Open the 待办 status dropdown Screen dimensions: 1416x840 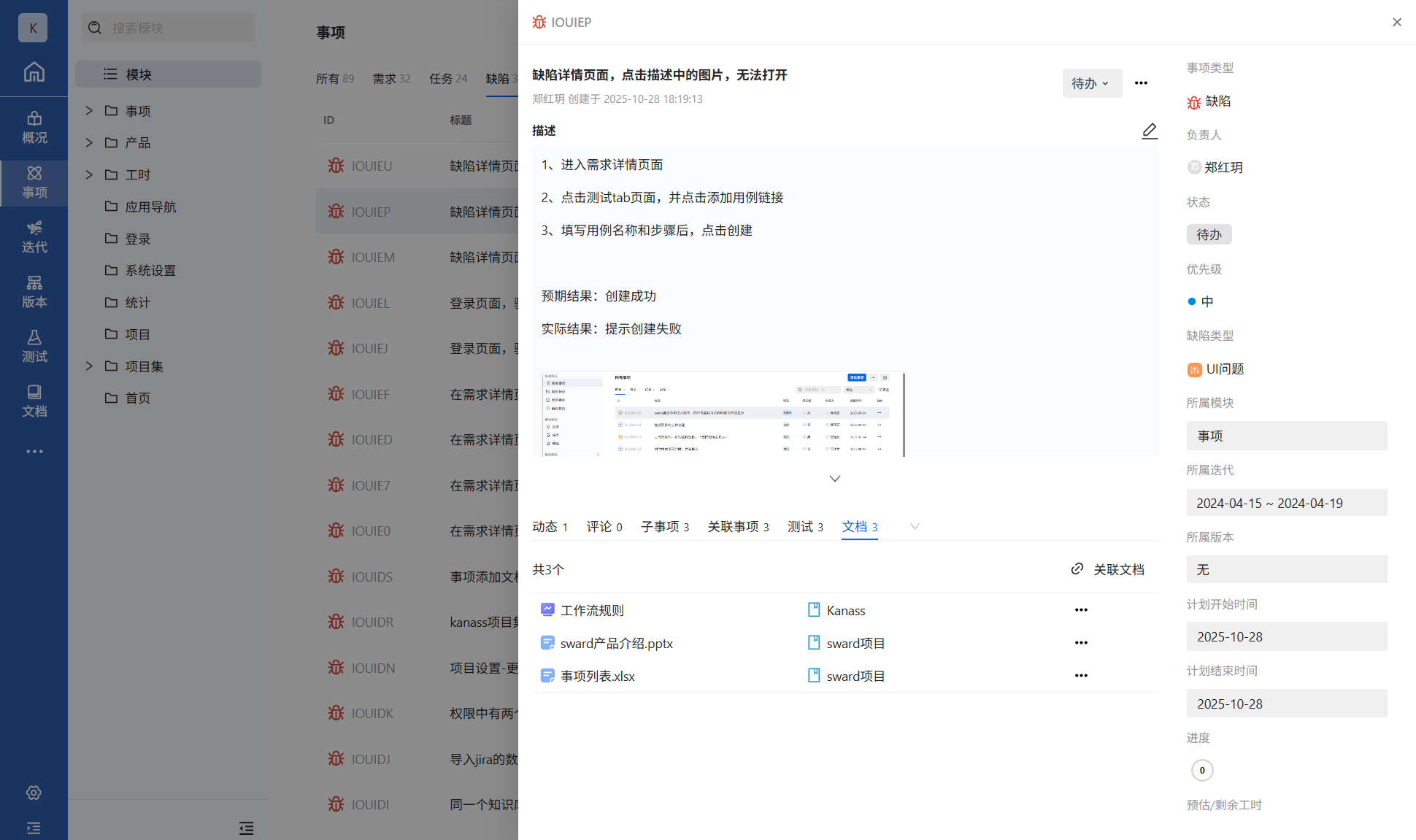[1090, 83]
